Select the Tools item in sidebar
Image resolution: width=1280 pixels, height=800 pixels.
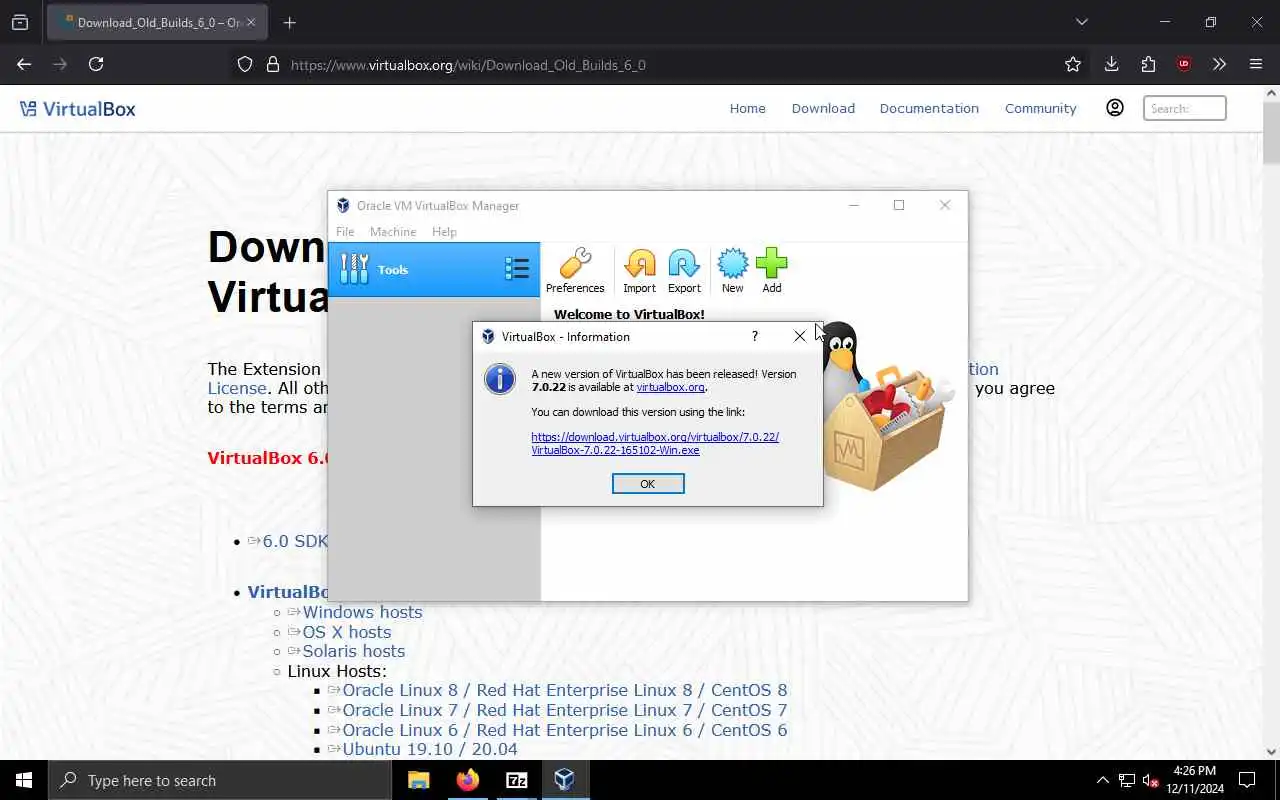(434, 269)
